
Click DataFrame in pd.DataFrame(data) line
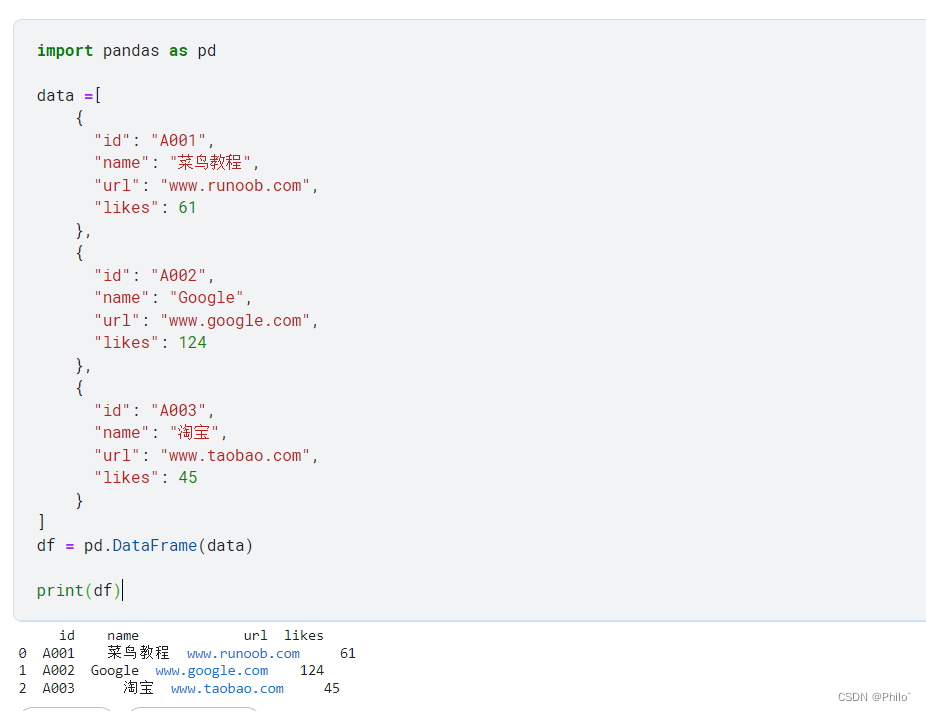tap(155, 546)
